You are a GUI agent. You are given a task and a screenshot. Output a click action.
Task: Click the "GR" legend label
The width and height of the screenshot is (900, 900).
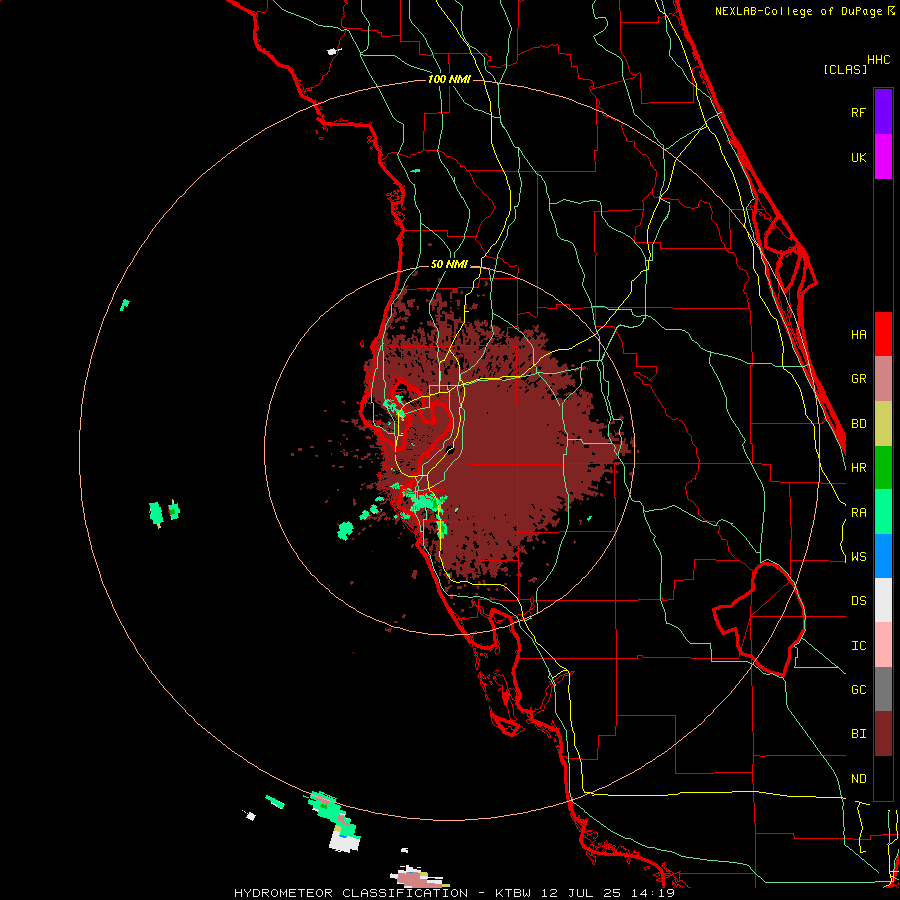click(858, 379)
